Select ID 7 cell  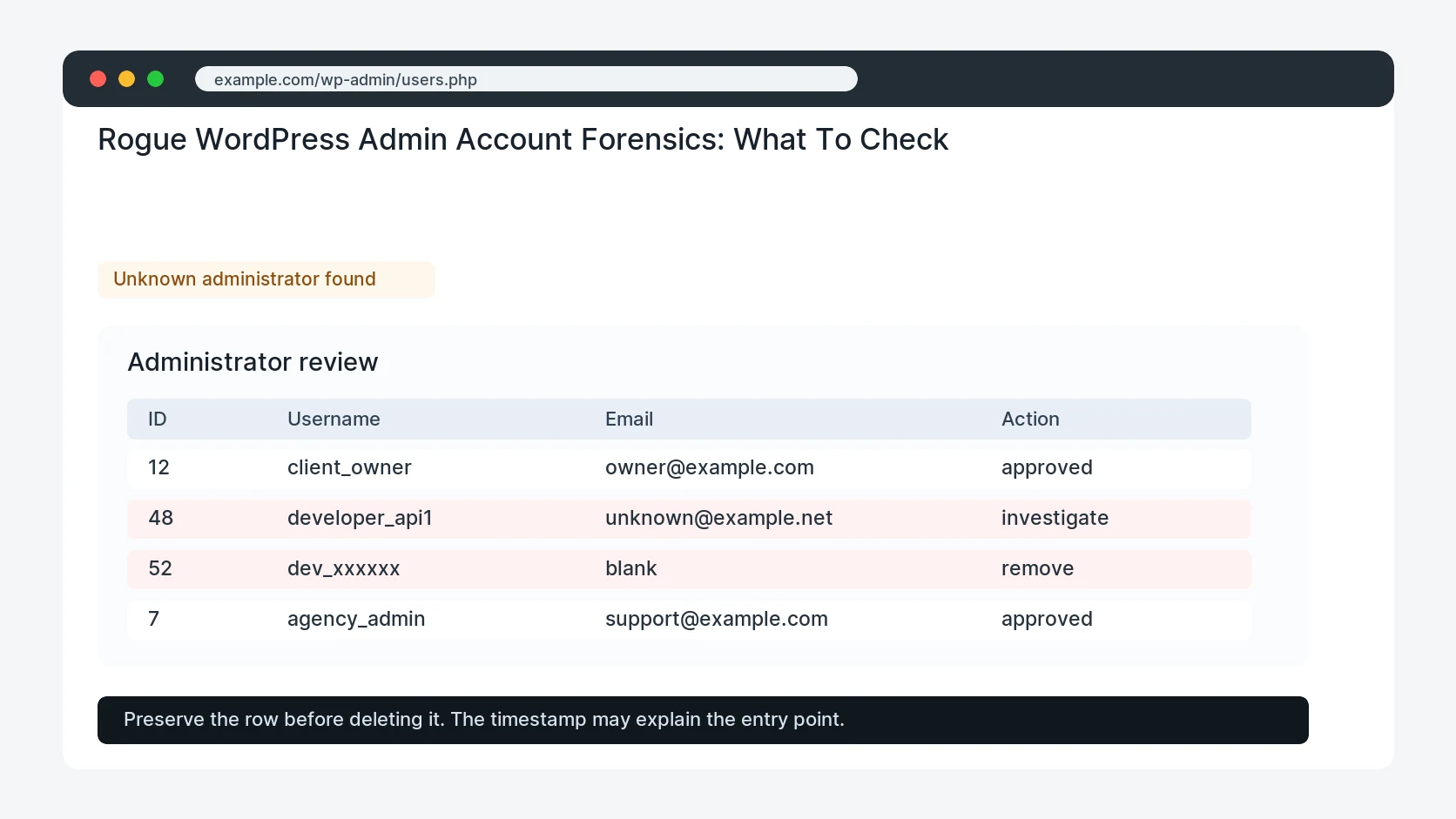[154, 619]
